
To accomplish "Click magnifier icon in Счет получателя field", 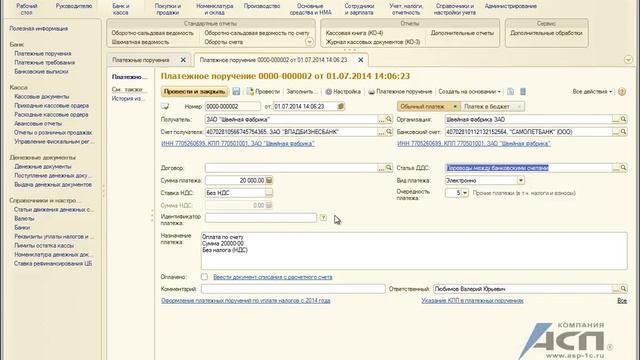I will coord(389,132).
